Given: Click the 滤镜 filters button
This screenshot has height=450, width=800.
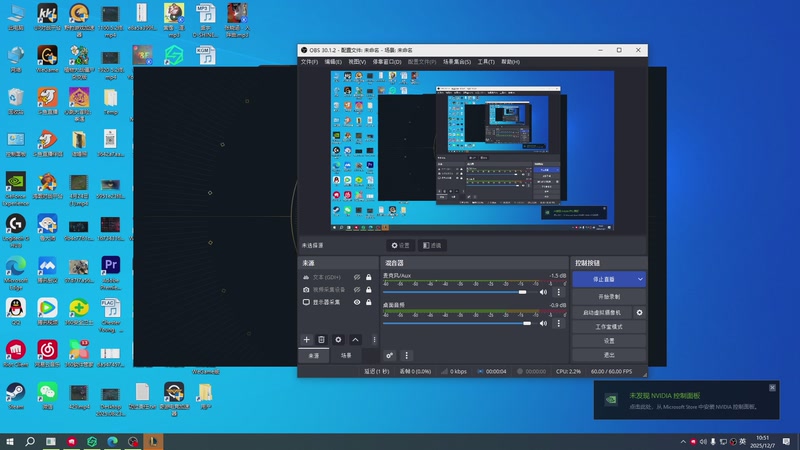Looking at the screenshot, I should (432, 245).
